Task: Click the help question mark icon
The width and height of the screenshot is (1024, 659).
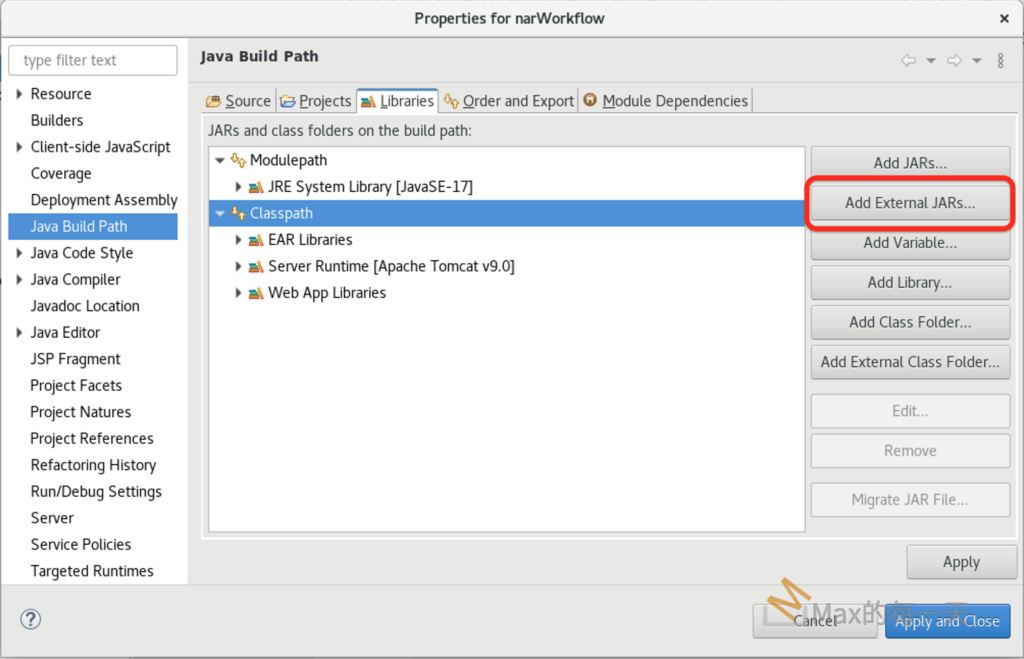Action: tap(31, 620)
